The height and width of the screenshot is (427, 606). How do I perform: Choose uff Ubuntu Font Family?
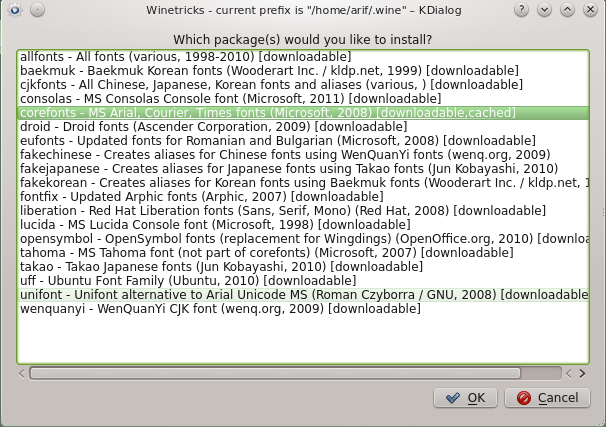click(x=303, y=281)
